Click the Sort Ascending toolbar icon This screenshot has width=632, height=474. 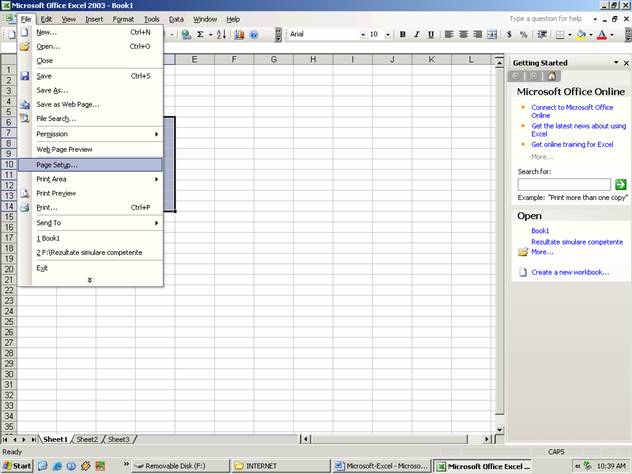pyautogui.click(x=221, y=35)
